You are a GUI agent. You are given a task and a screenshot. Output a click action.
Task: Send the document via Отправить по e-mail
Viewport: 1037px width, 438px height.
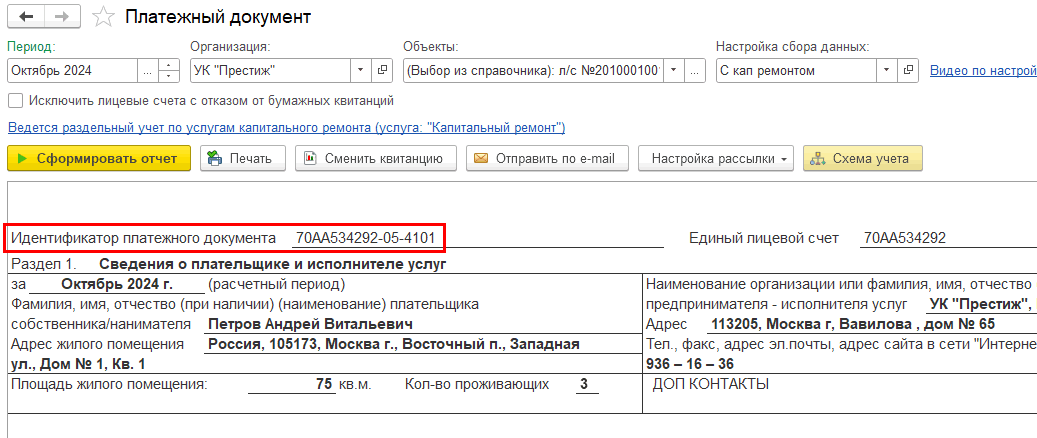(x=547, y=158)
